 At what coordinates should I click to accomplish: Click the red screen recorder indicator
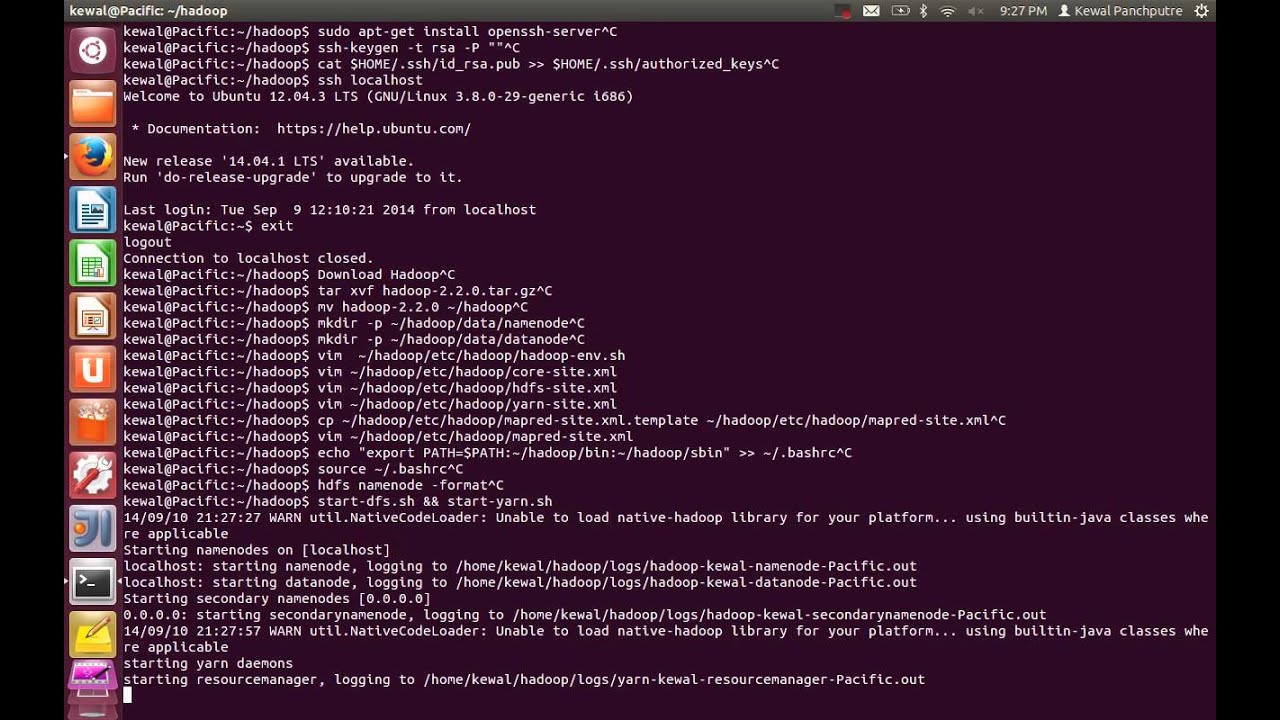point(844,11)
